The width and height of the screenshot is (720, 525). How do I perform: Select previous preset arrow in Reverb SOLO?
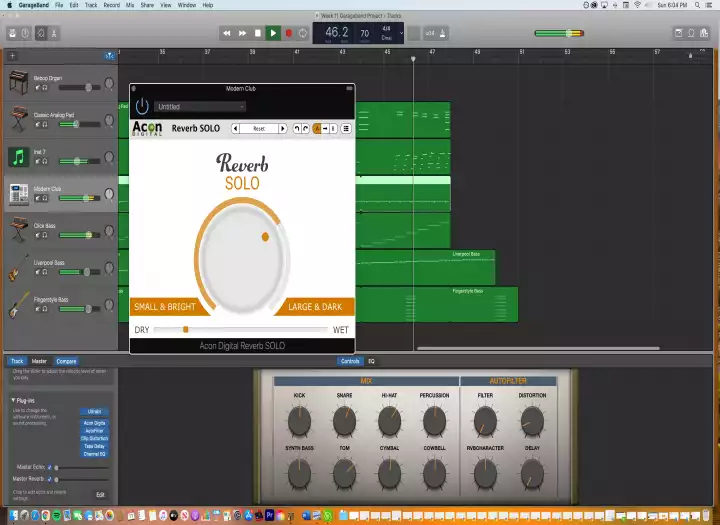pos(235,129)
